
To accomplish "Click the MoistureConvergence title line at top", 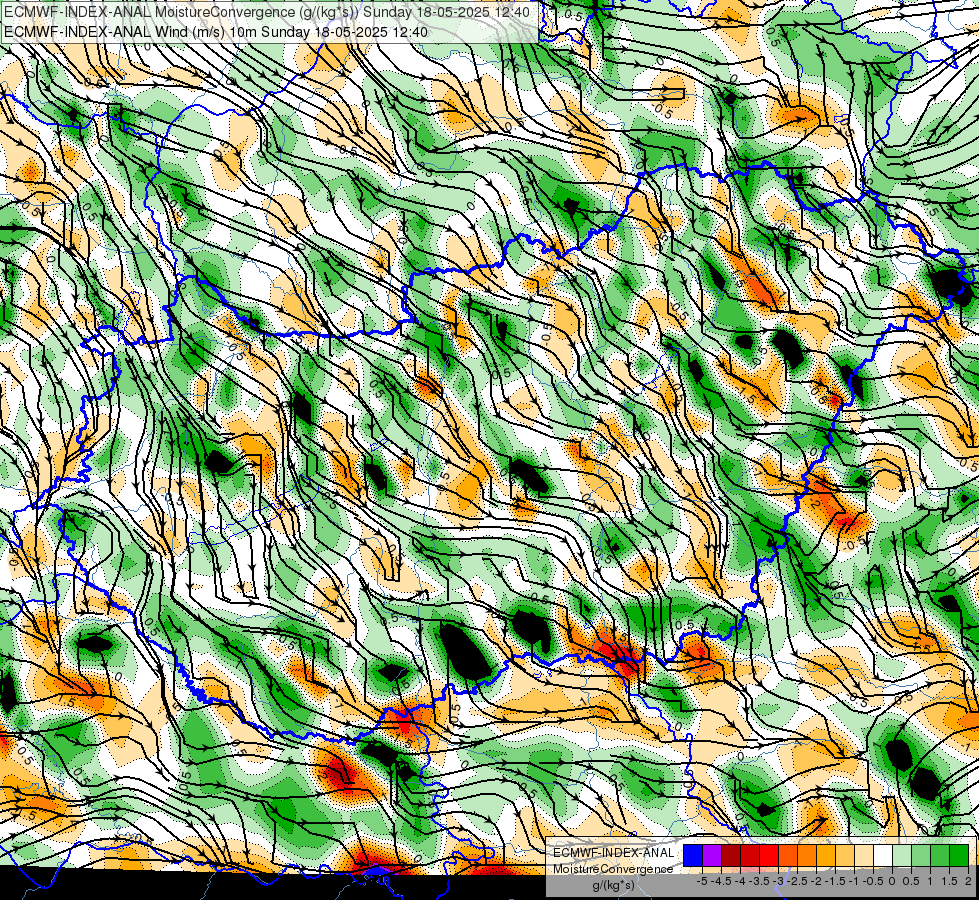I will pyautogui.click(x=267, y=12).
